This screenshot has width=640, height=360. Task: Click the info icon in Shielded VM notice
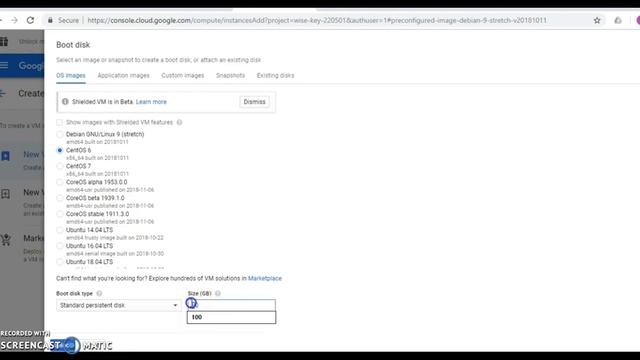pyautogui.click(x=65, y=102)
